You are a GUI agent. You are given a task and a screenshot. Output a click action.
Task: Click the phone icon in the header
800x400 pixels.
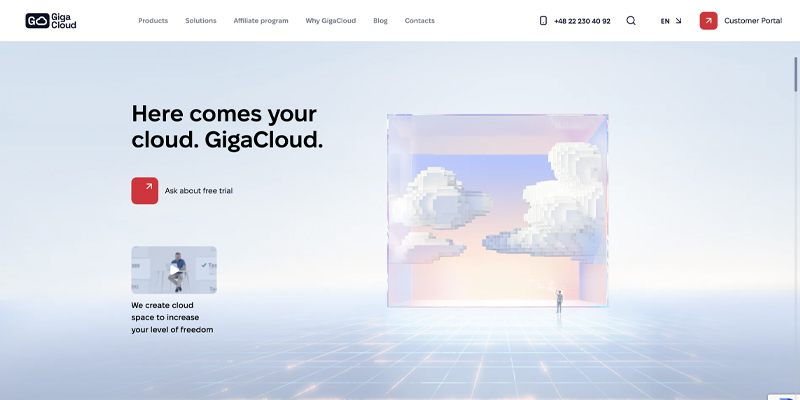click(x=543, y=20)
